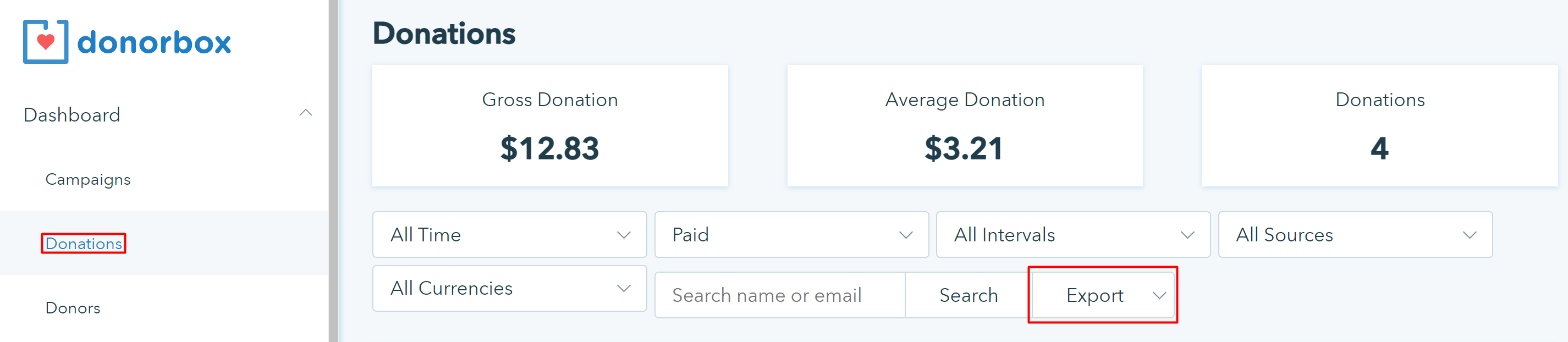1568x342 pixels.
Task: Click the Gross Donation summary card
Action: tap(549, 126)
